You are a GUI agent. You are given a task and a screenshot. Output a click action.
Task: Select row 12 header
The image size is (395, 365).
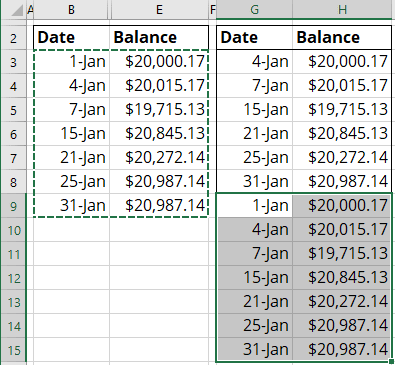click(x=13, y=278)
